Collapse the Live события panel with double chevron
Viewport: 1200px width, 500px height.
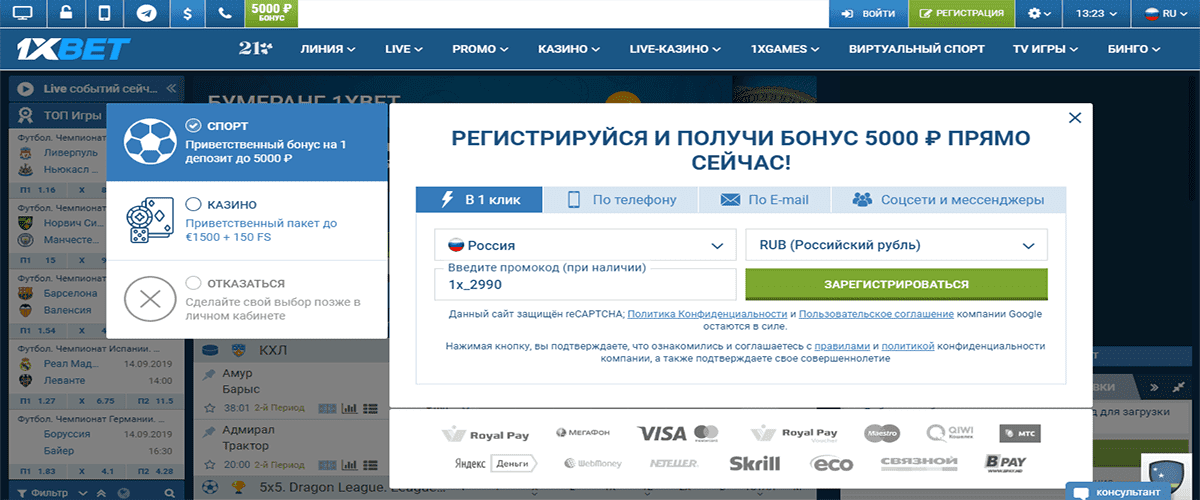click(172, 88)
